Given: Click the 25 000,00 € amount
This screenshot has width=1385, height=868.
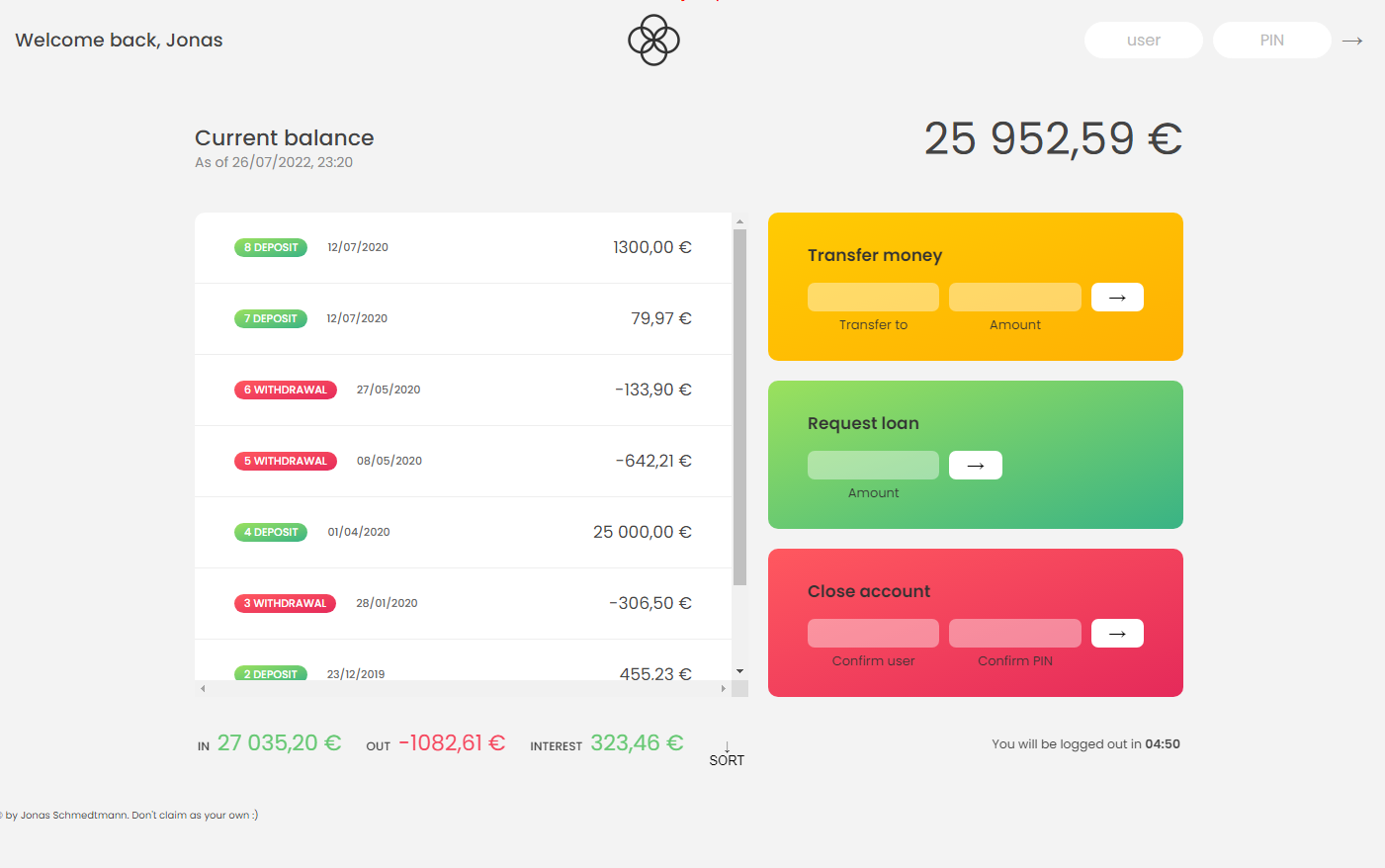Looking at the screenshot, I should coord(643,532).
